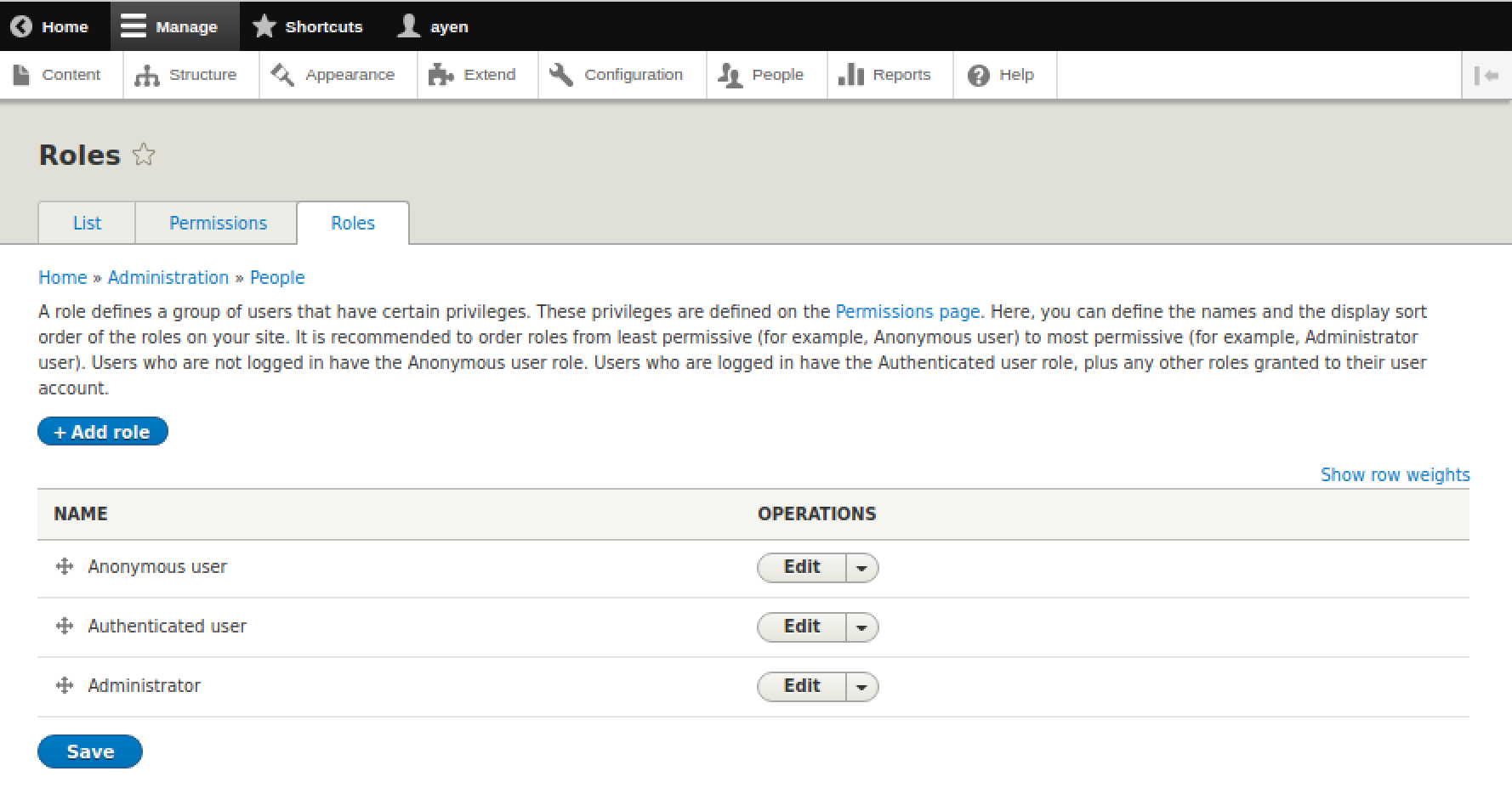Switch to the Permissions tab
The width and height of the screenshot is (1512, 811).
(x=218, y=224)
